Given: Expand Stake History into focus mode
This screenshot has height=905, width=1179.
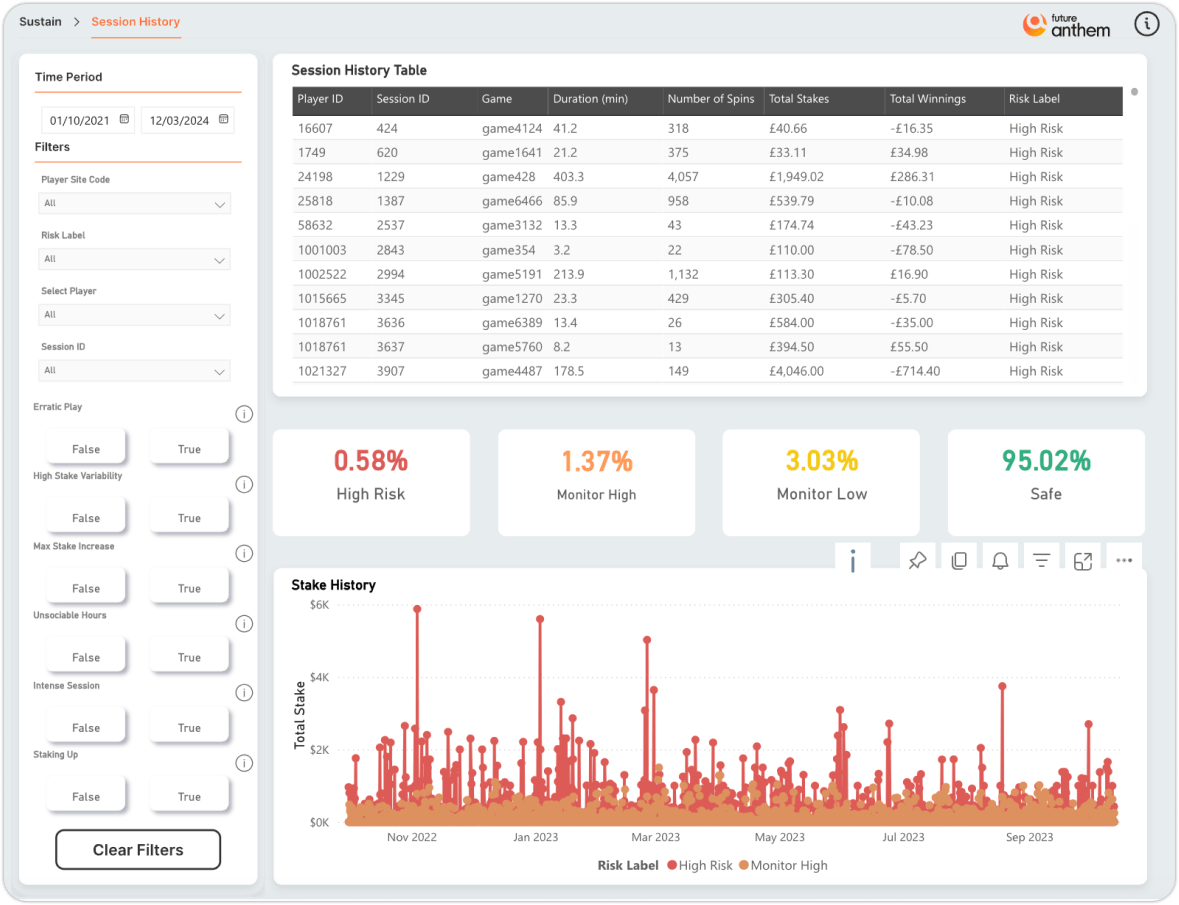Looking at the screenshot, I should coord(1083,561).
